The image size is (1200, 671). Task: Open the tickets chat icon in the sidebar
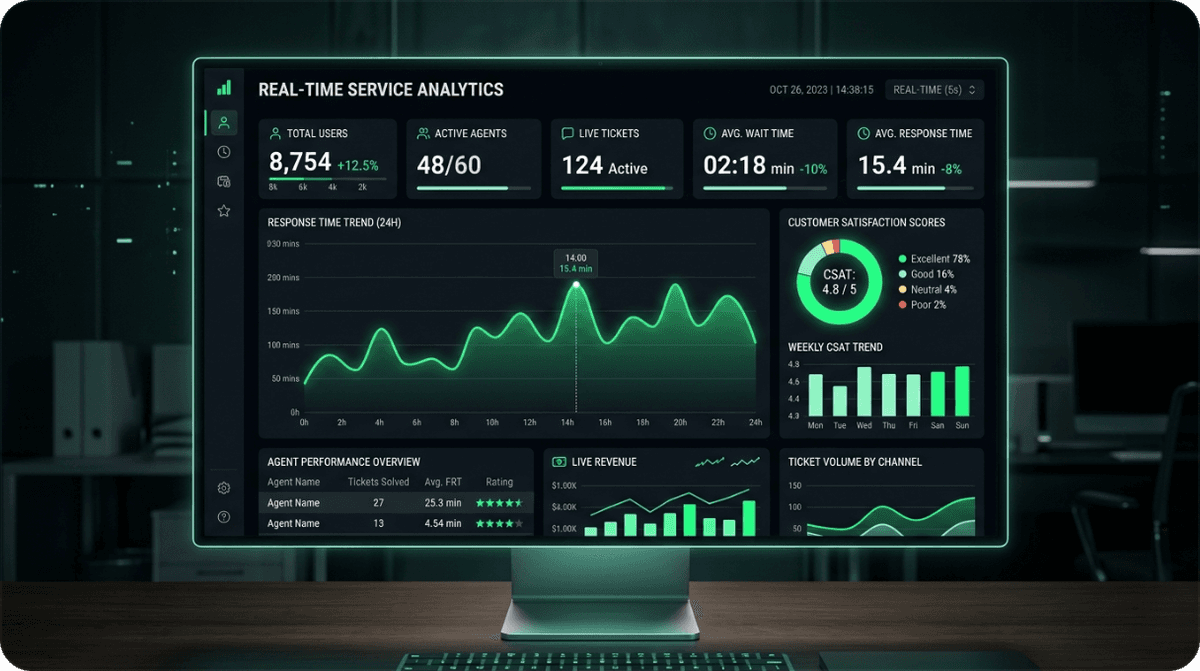coord(223,179)
